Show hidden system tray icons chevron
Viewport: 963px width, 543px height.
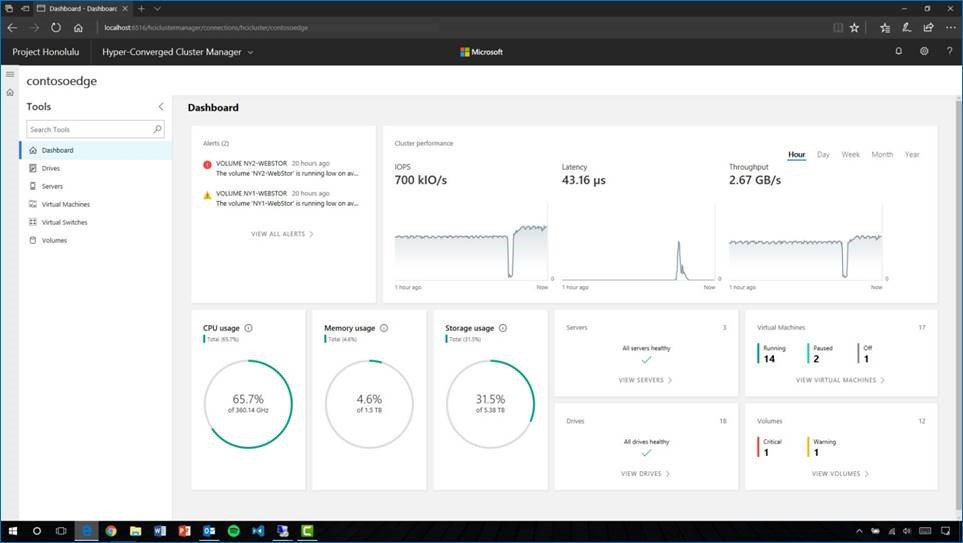[x=859, y=531]
